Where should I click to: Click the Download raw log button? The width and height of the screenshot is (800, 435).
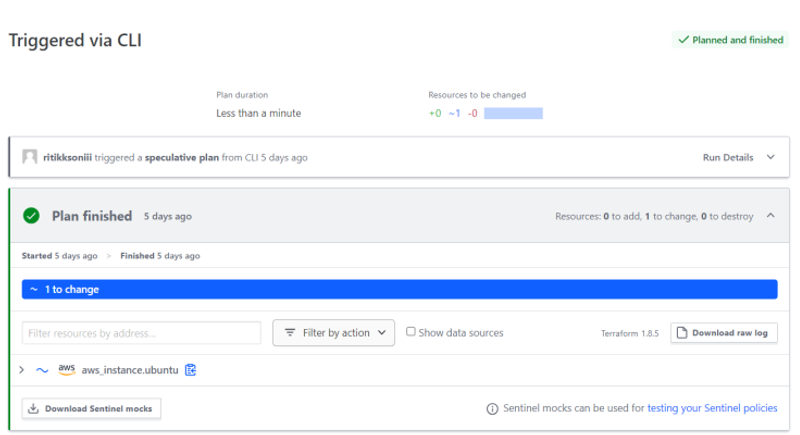coord(724,332)
